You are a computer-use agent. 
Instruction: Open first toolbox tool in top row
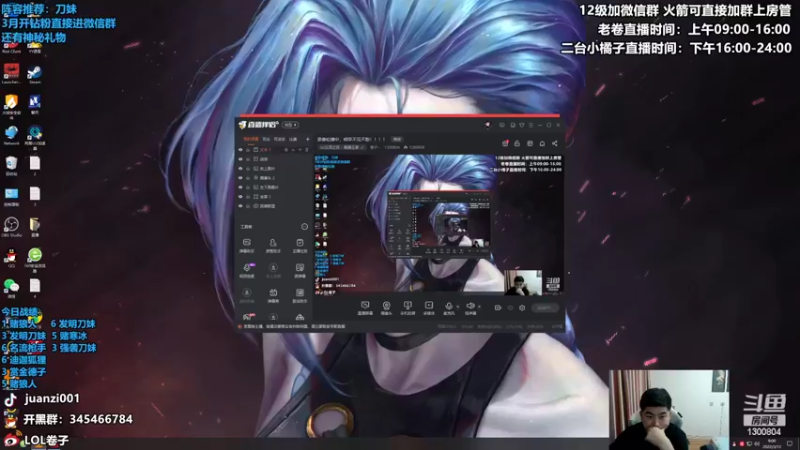[247, 245]
